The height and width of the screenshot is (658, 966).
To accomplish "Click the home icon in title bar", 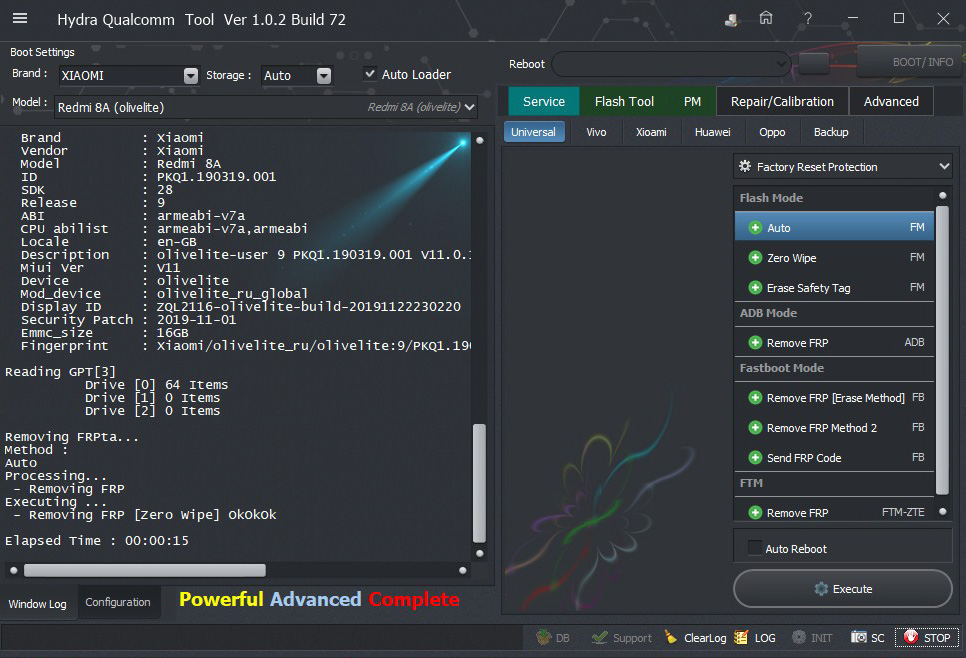I will pyautogui.click(x=765, y=19).
